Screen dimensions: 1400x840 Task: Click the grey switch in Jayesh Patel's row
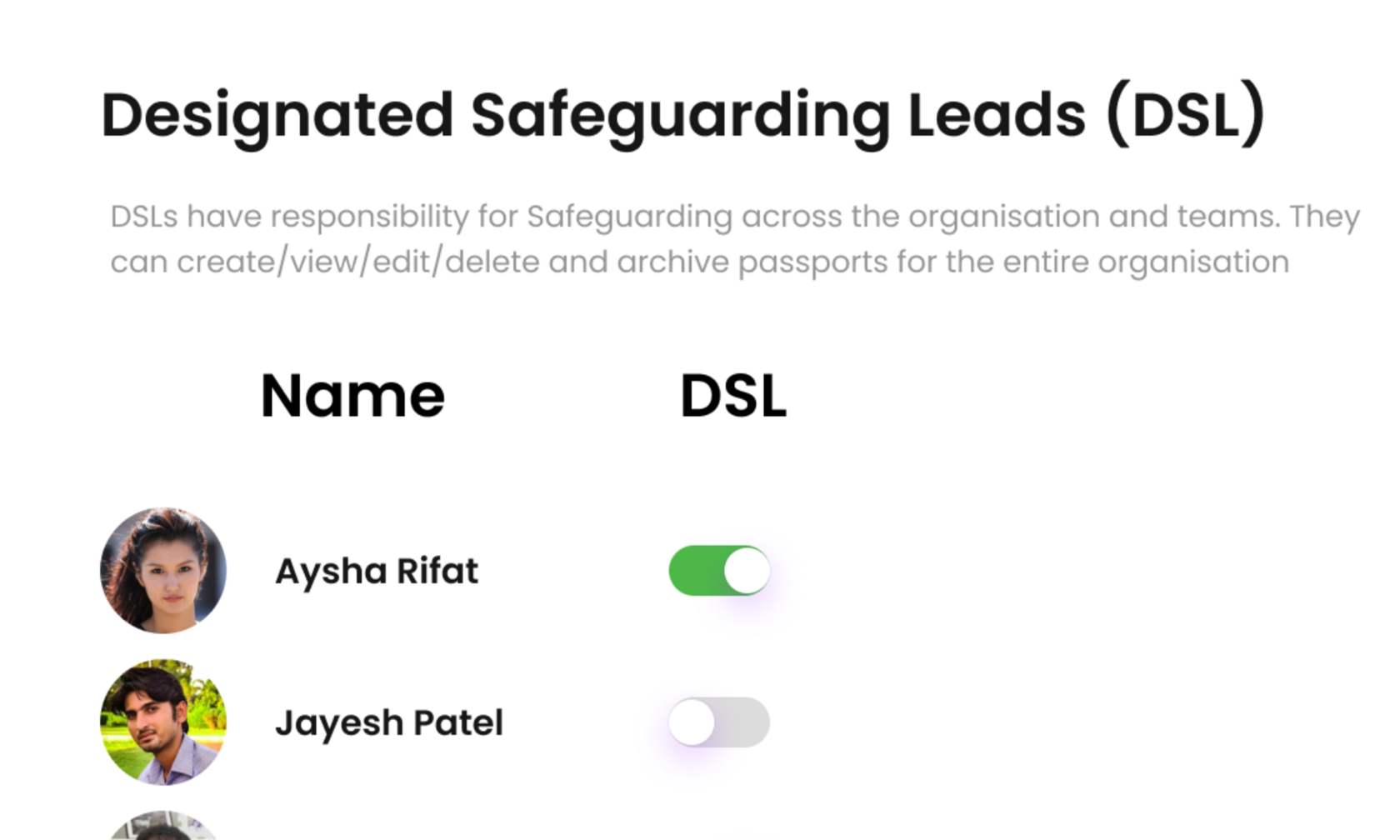click(720, 722)
